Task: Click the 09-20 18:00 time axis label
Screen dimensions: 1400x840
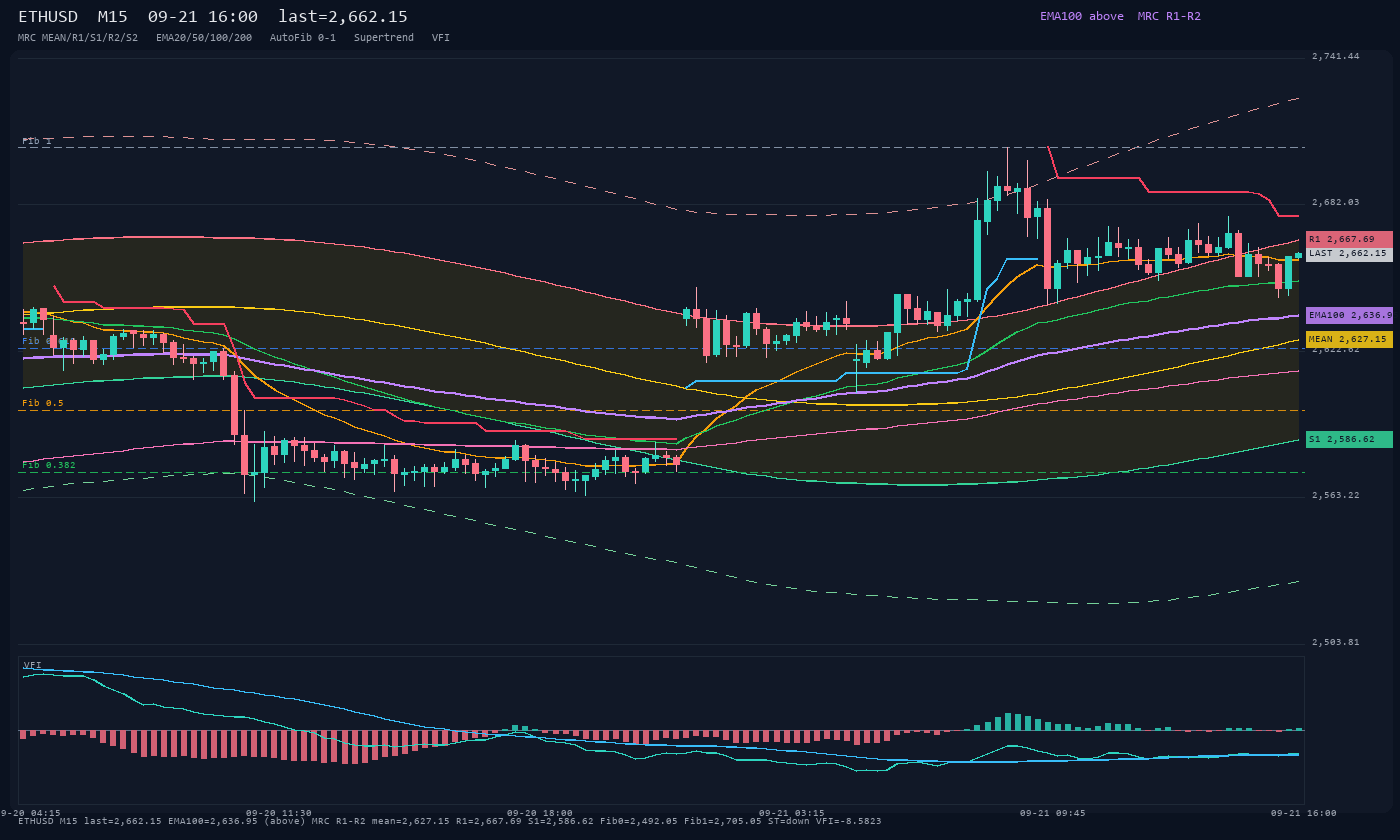Action: pyautogui.click(x=540, y=813)
